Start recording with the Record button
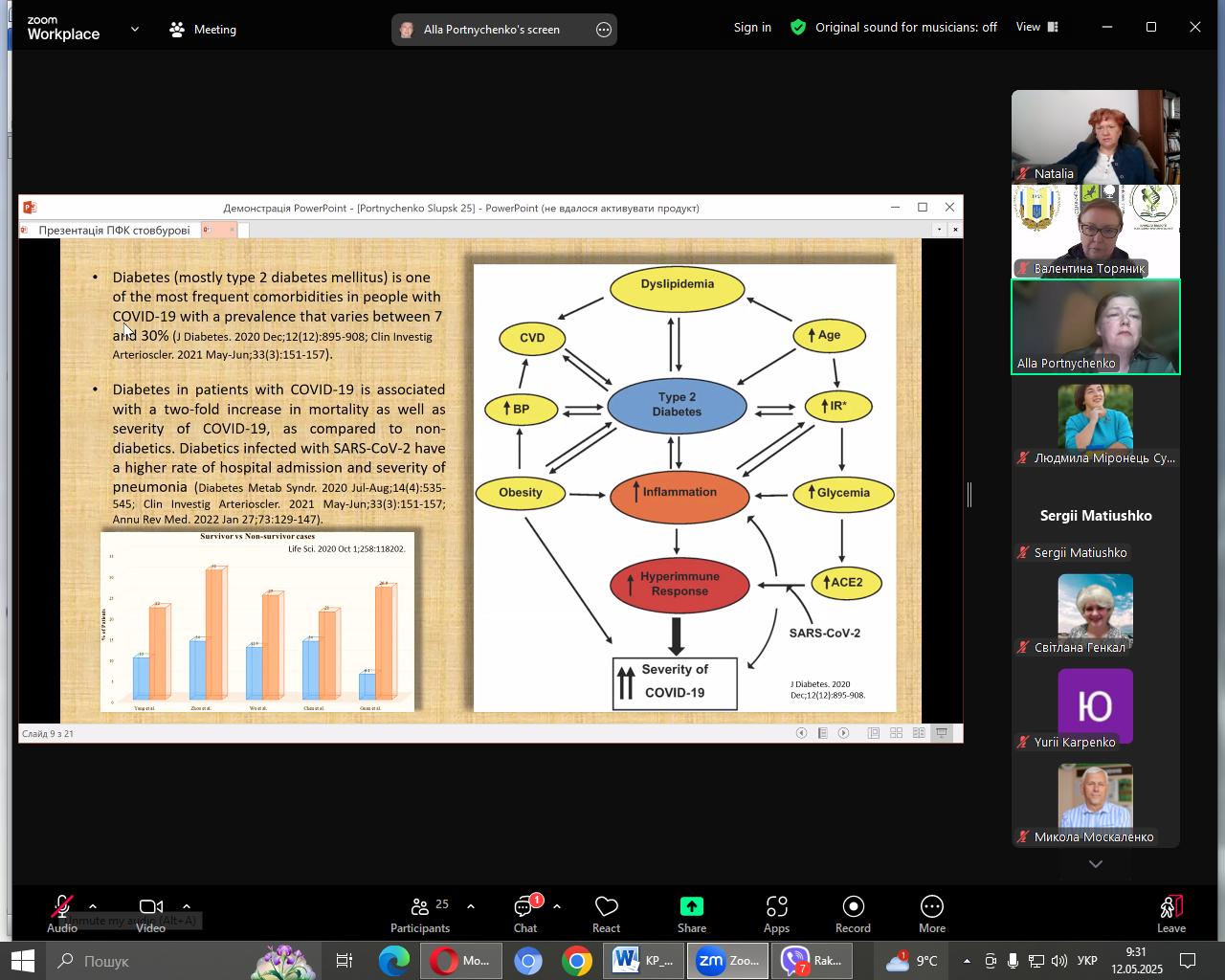Image resolution: width=1225 pixels, height=980 pixels. tap(853, 914)
